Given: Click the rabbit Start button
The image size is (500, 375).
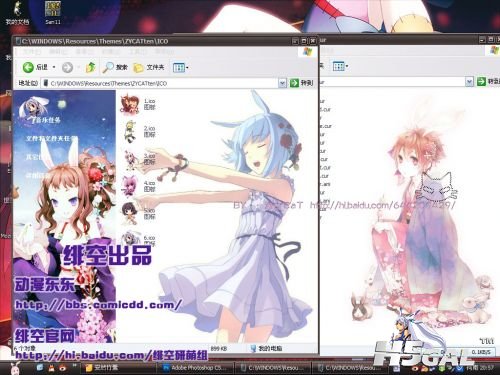Looking at the screenshot, I should coord(15,368).
